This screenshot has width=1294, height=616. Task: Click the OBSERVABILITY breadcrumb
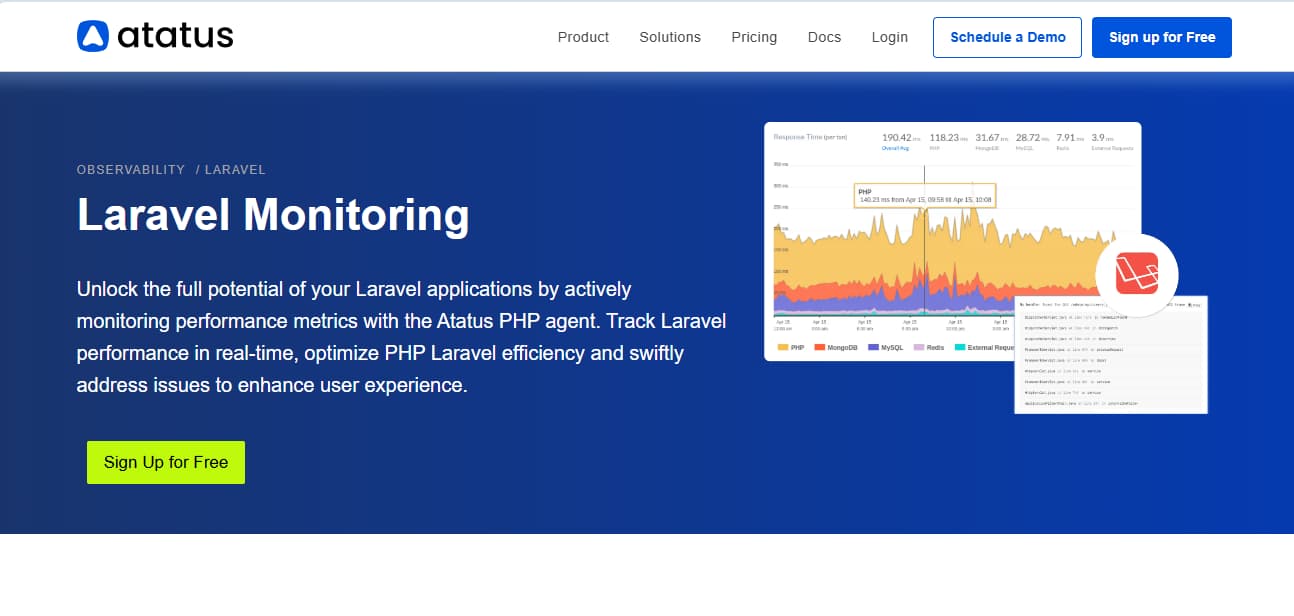(x=131, y=170)
